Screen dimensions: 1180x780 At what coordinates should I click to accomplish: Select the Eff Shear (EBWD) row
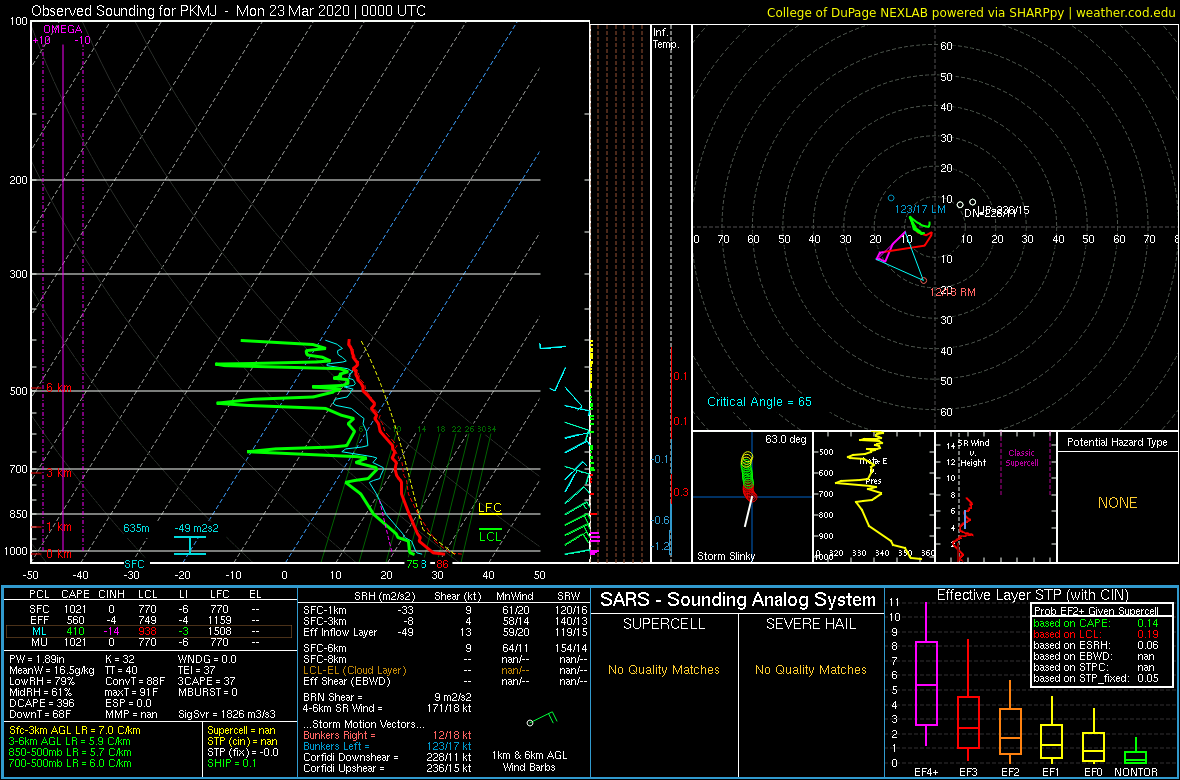[444, 681]
